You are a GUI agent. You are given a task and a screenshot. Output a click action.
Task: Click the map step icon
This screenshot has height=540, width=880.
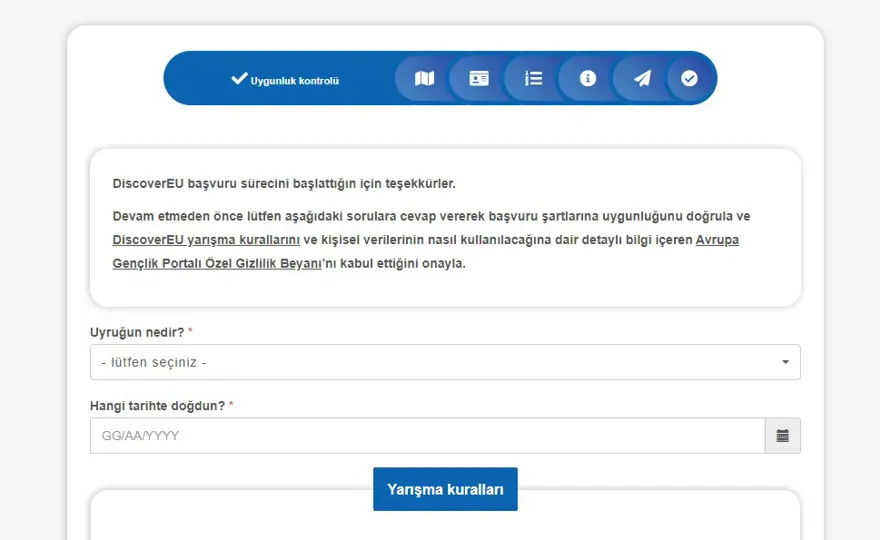[x=424, y=78]
